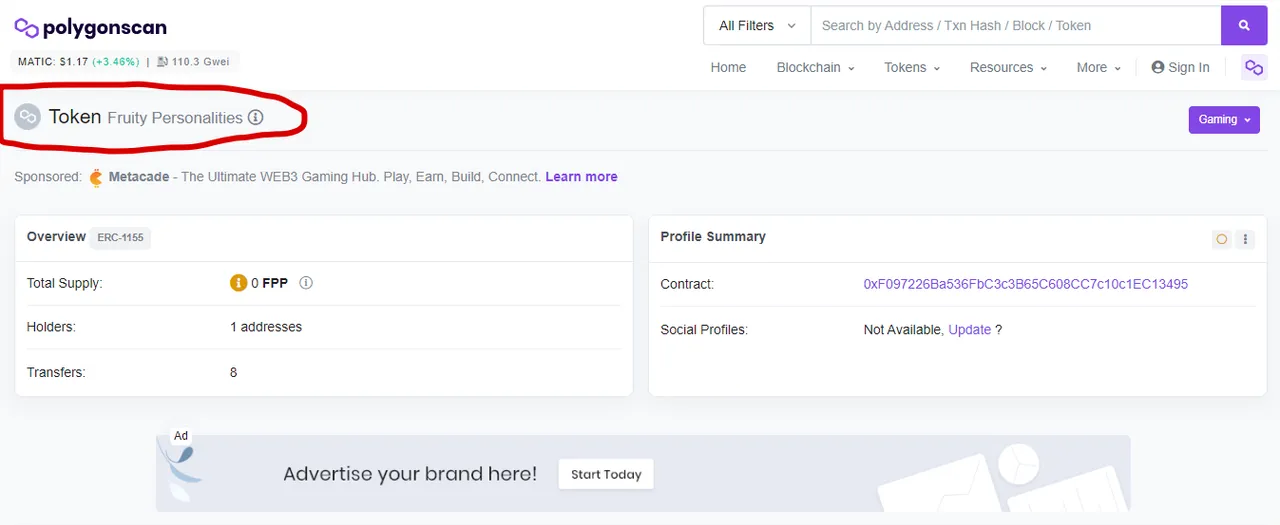Click the Polygon network icon beside Sign In
The width and height of the screenshot is (1280, 525).
pyautogui.click(x=1253, y=67)
